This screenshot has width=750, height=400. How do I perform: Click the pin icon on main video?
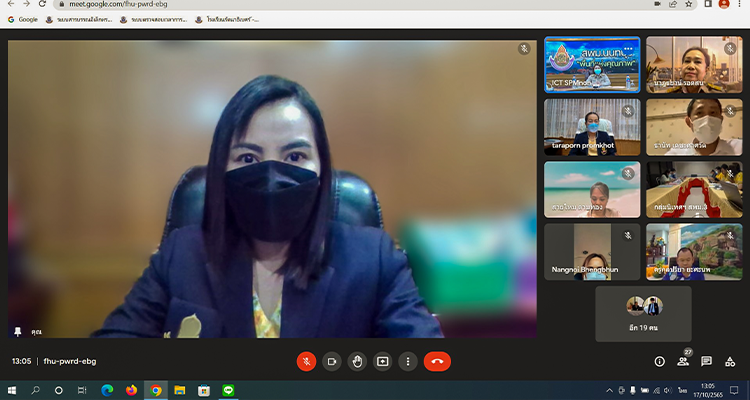(18, 332)
